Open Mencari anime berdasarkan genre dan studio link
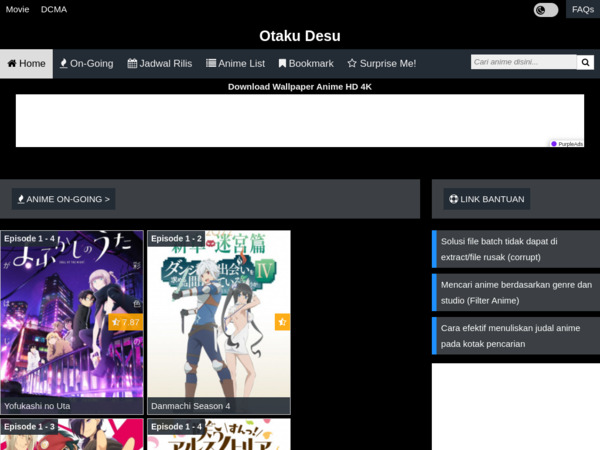Screen dimensions: 600x450 point(516,292)
